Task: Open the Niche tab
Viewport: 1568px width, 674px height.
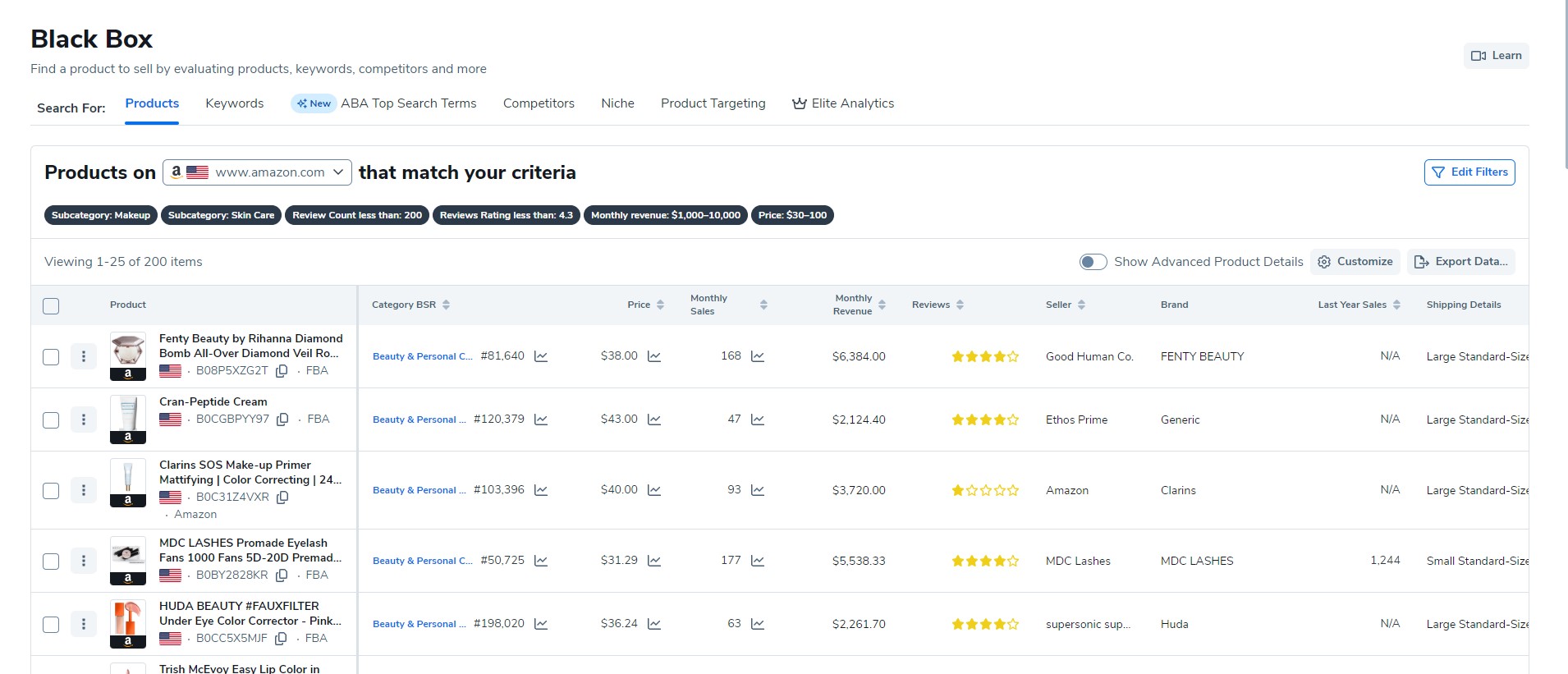Action: click(x=617, y=103)
